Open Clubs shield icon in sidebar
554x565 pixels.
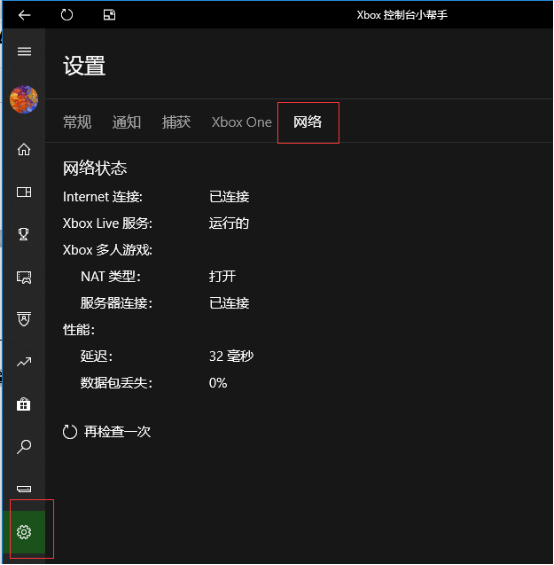coord(24,319)
